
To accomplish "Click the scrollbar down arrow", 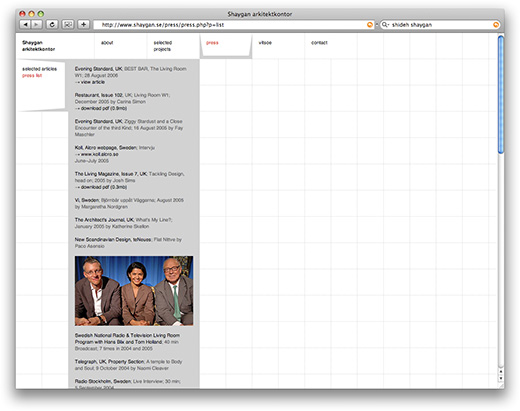I will pos(500,379).
